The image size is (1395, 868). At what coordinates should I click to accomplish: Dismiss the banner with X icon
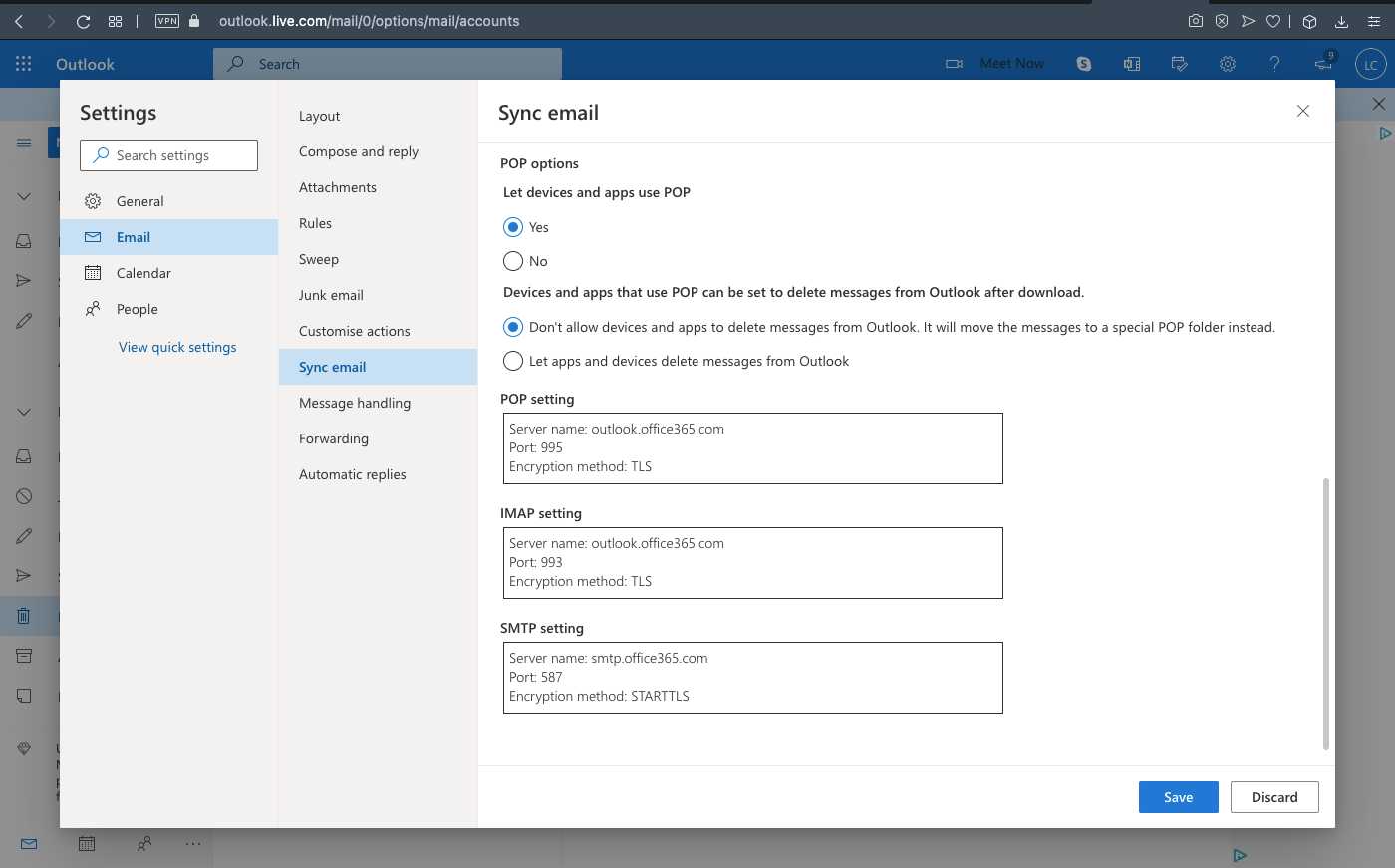coord(1379,104)
